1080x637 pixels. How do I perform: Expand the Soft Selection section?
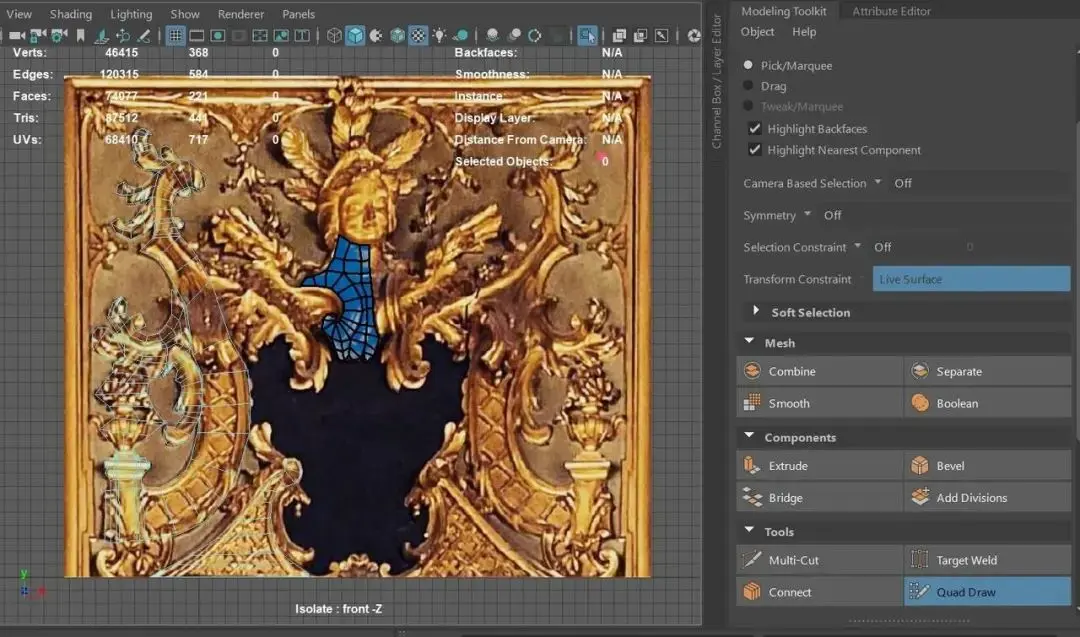[756, 311]
